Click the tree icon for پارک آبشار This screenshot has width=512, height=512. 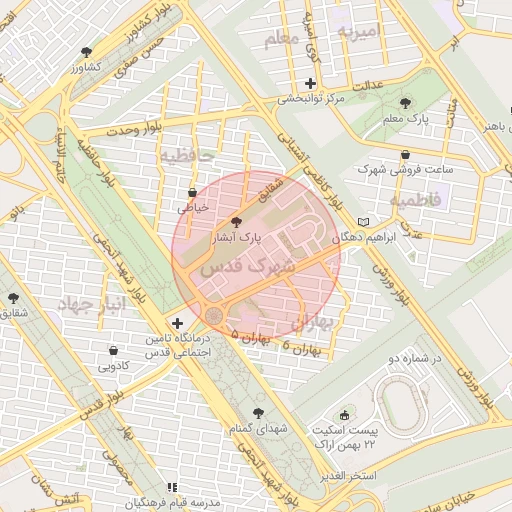click(236, 222)
